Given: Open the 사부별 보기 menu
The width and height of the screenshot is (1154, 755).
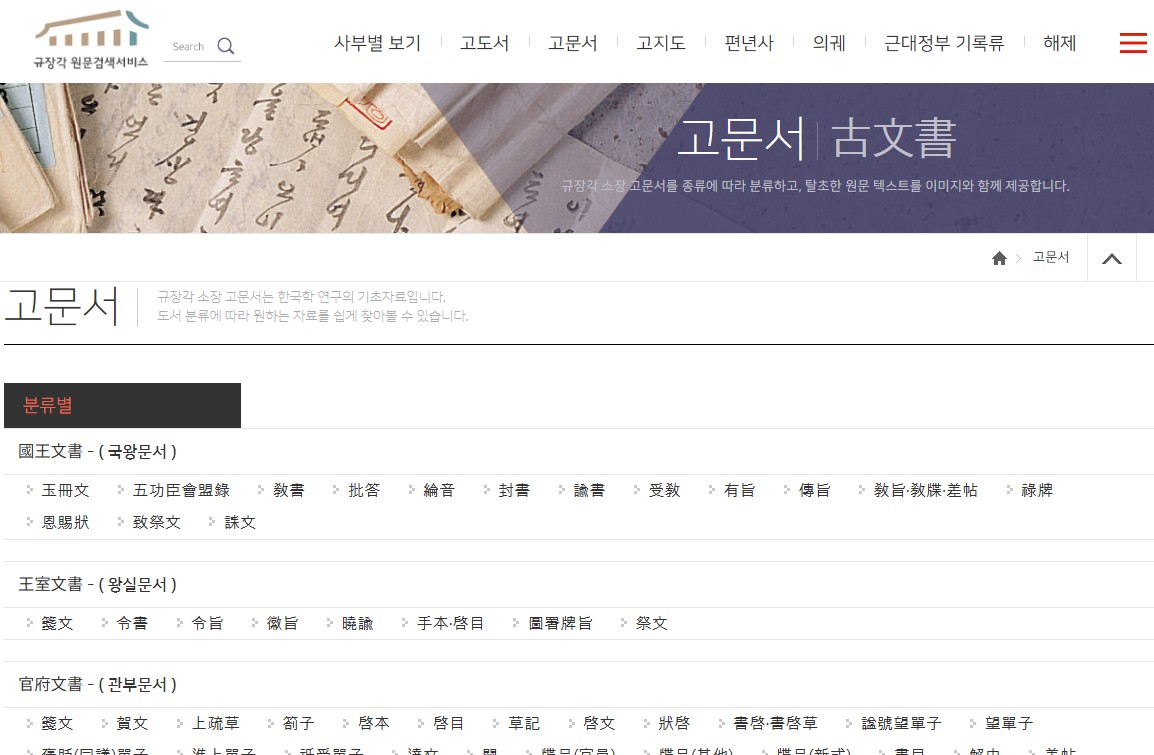Looking at the screenshot, I should click(x=377, y=43).
